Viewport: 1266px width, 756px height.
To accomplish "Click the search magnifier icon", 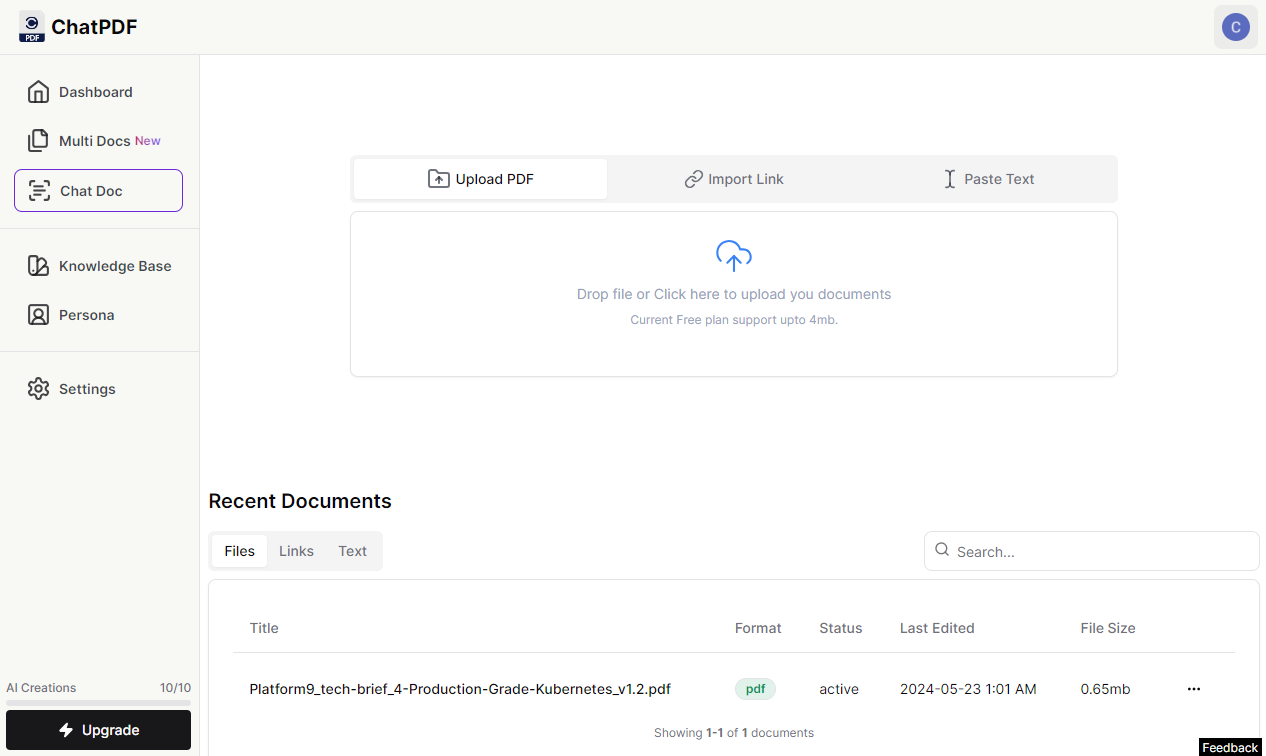I will pyautogui.click(x=941, y=550).
